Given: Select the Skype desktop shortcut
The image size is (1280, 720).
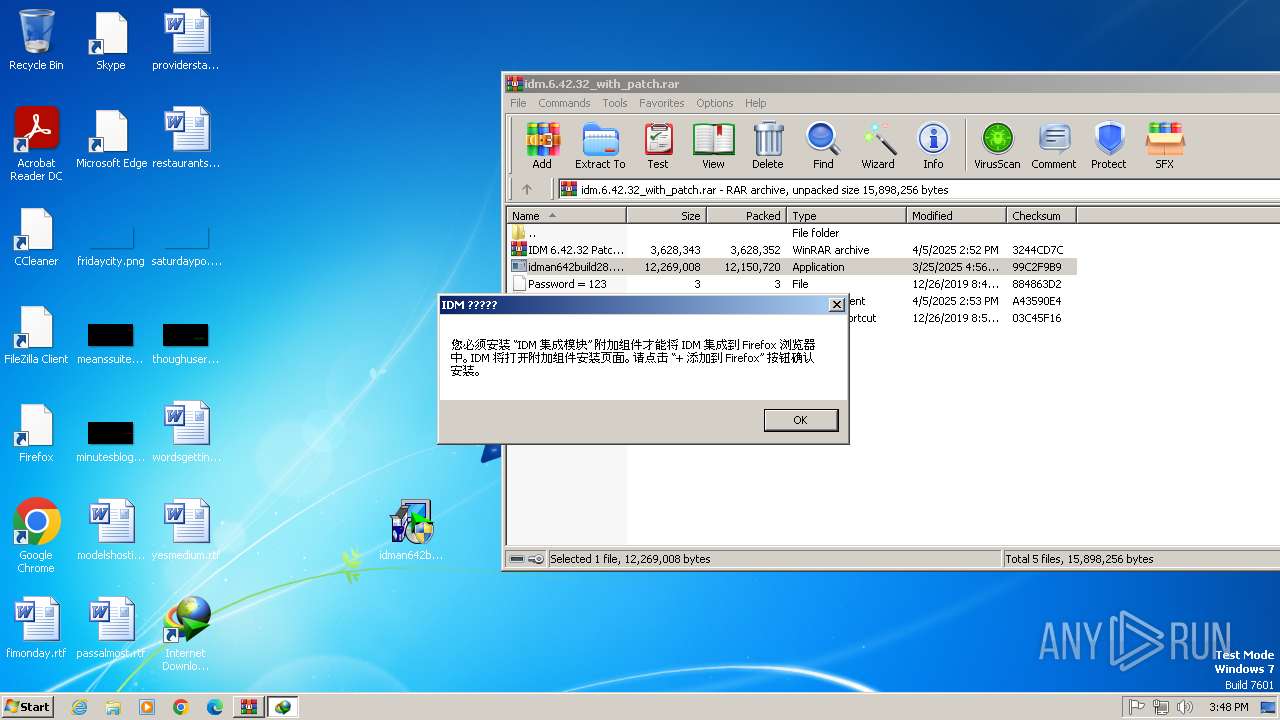Looking at the screenshot, I should tap(110, 40).
